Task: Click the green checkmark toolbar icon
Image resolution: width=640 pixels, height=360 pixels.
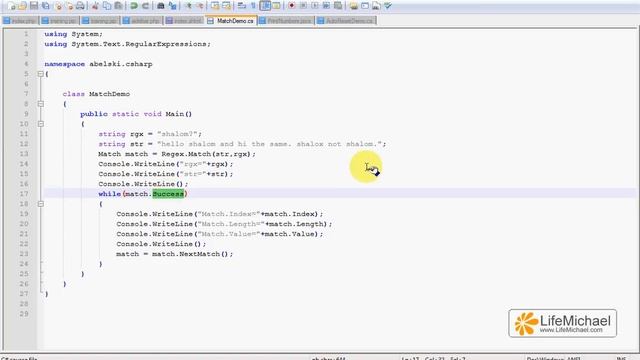Action: coord(388,6)
